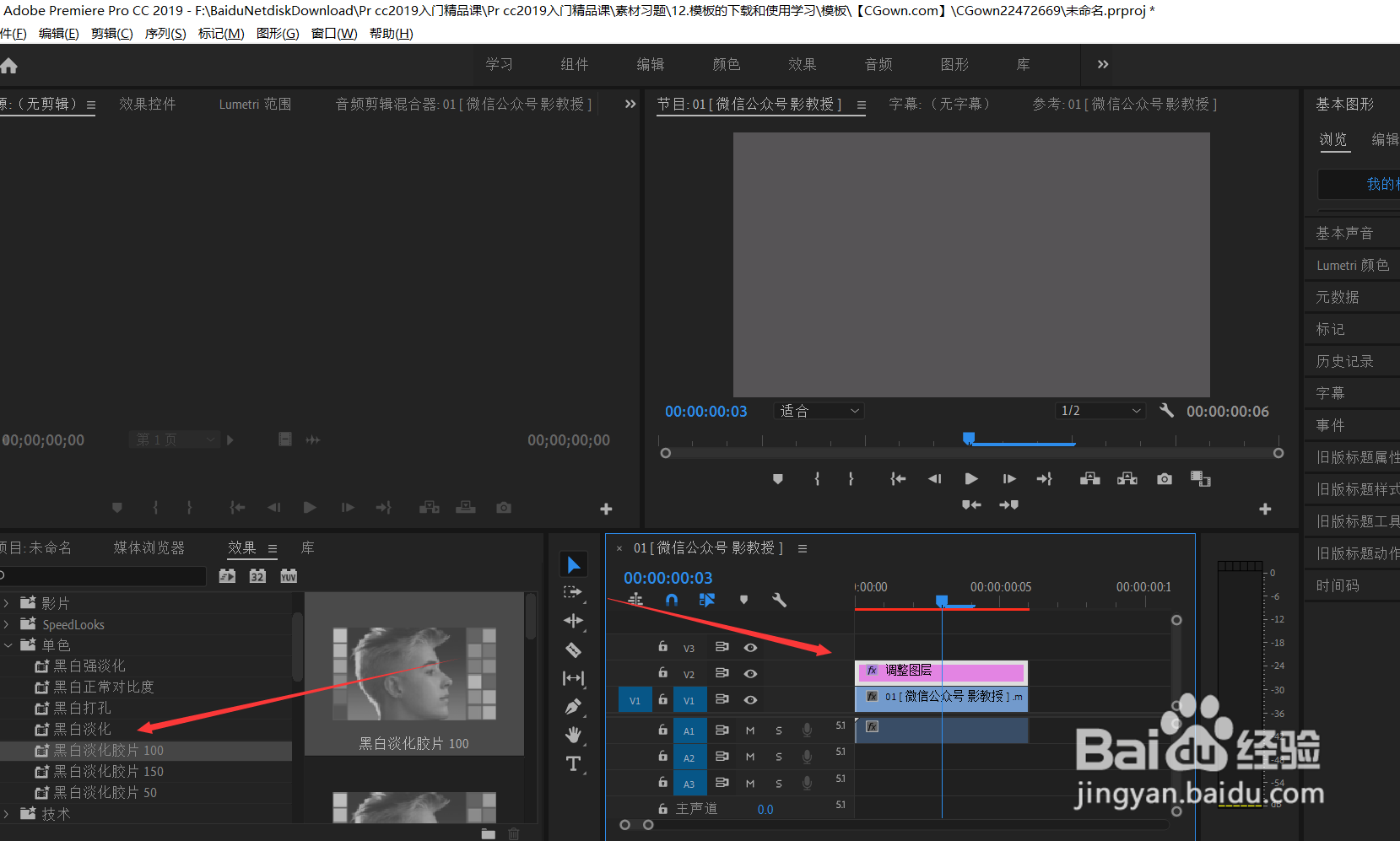Go to Out point in Program monitor
This screenshot has height=841, width=1400.
tap(1045, 479)
